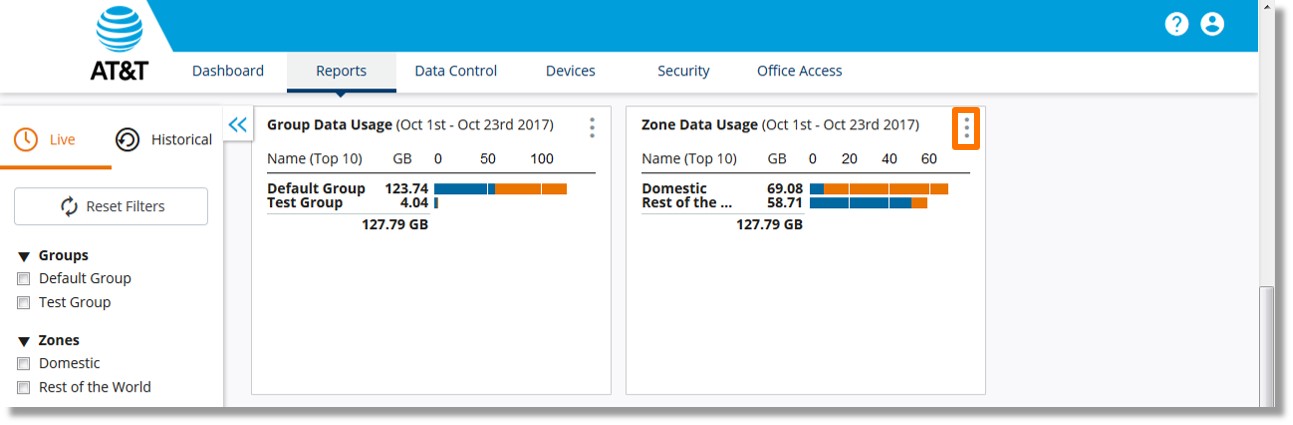Viewport: 1293px width, 425px height.
Task: Go to the Devices tab
Action: (570, 71)
